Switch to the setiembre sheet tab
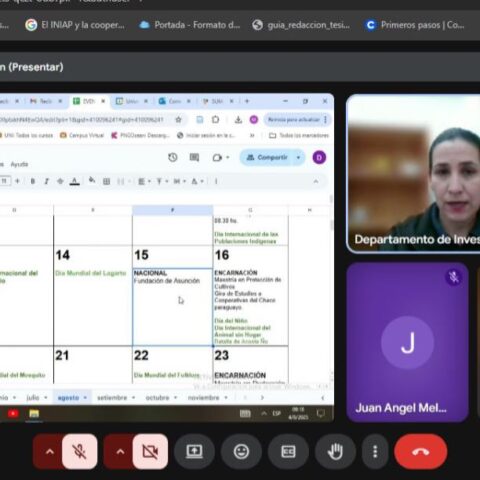Viewport: 480px width, 480px height. [112, 398]
